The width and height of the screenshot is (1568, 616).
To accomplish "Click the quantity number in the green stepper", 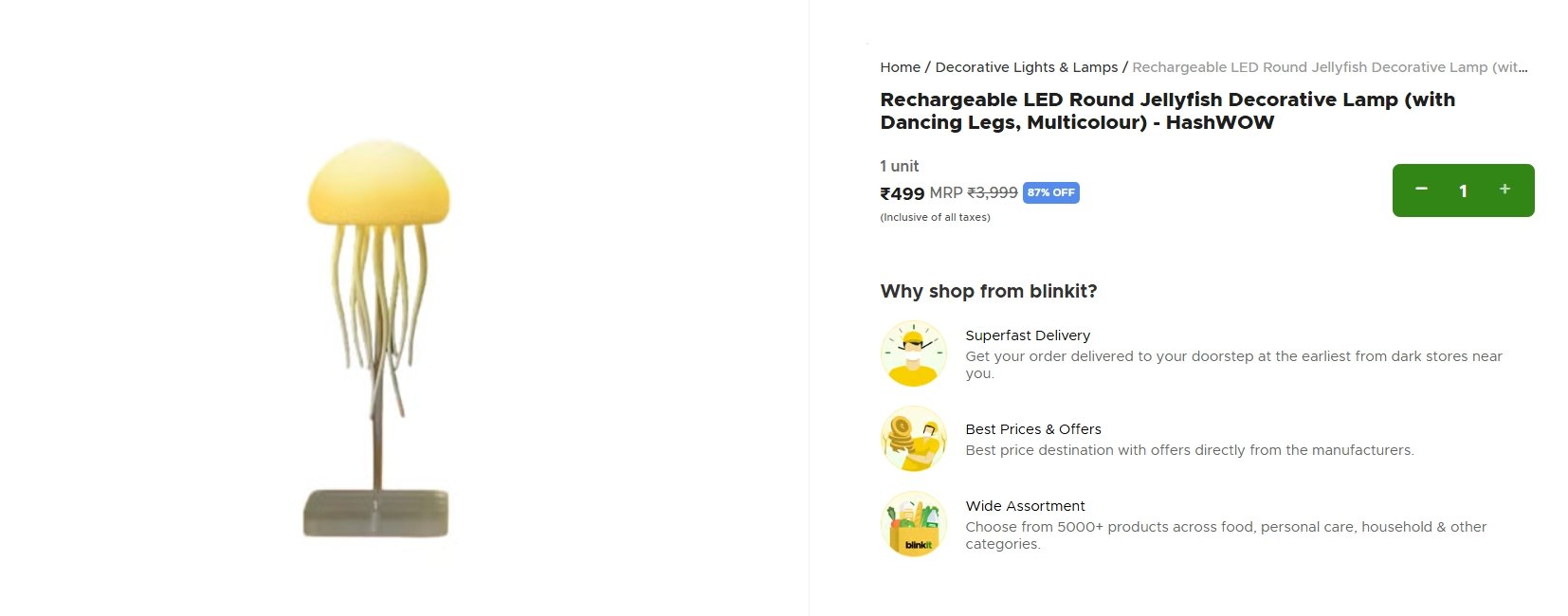I will tap(1463, 190).
